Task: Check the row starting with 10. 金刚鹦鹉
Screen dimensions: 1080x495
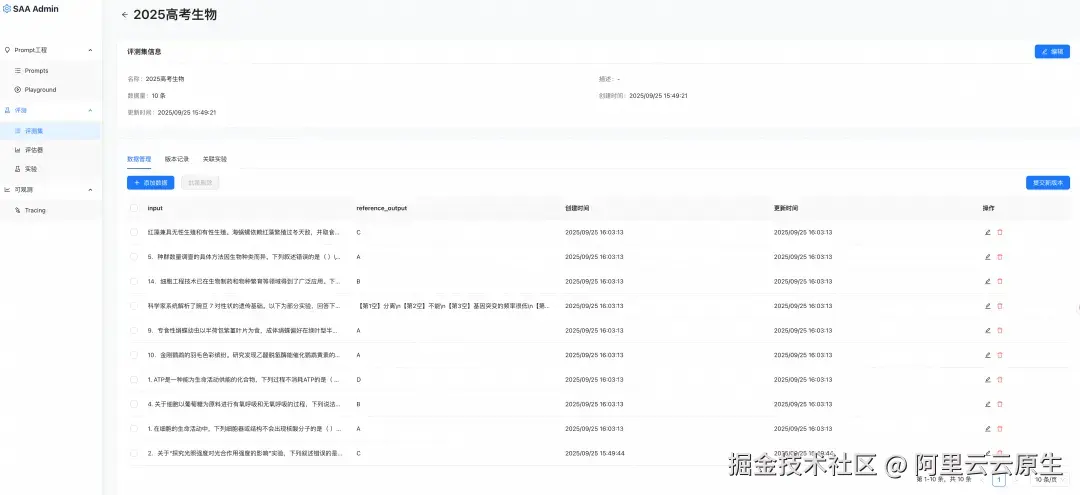Action: point(134,355)
